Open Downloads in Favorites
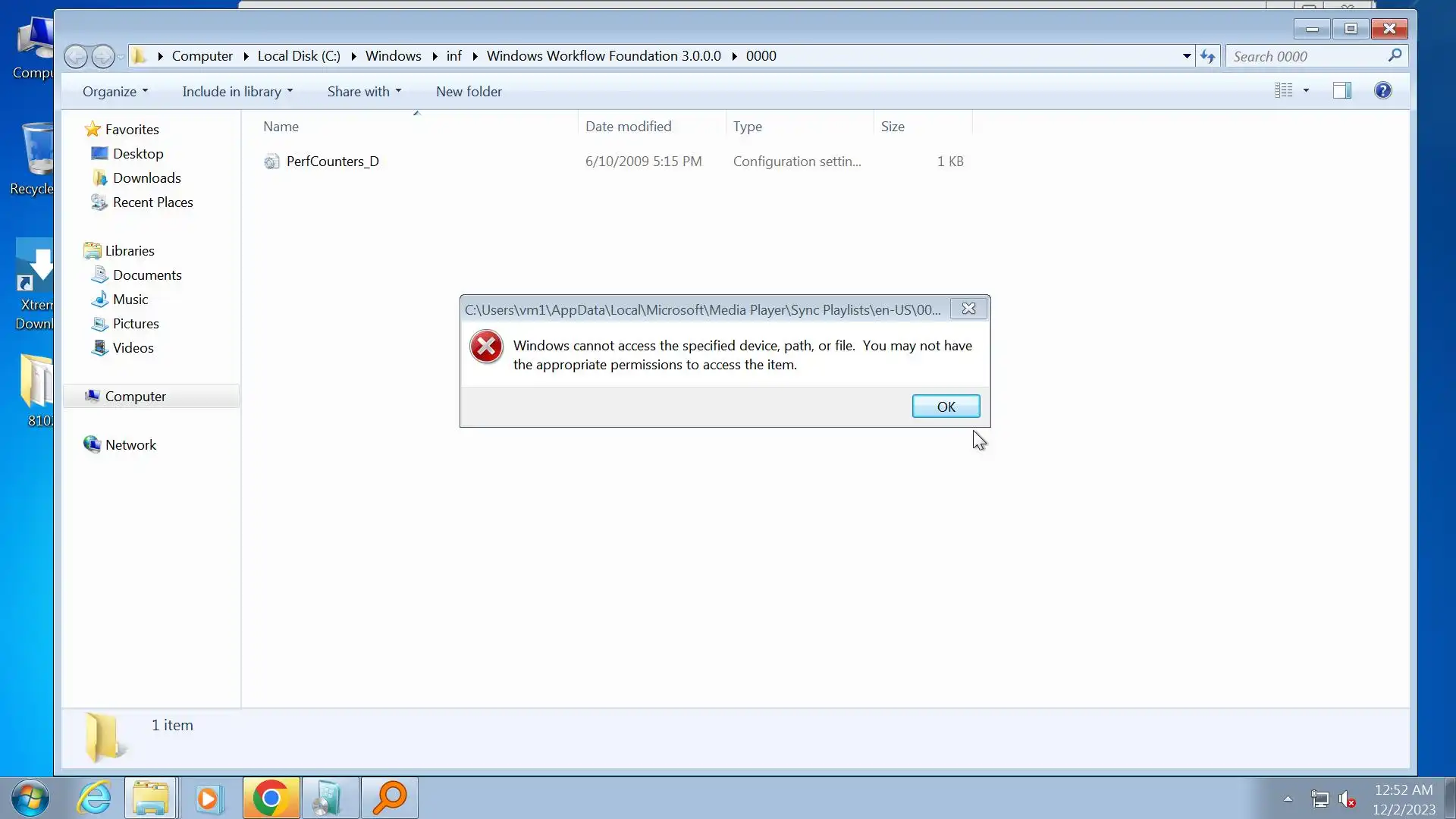1456x819 pixels. (x=146, y=178)
